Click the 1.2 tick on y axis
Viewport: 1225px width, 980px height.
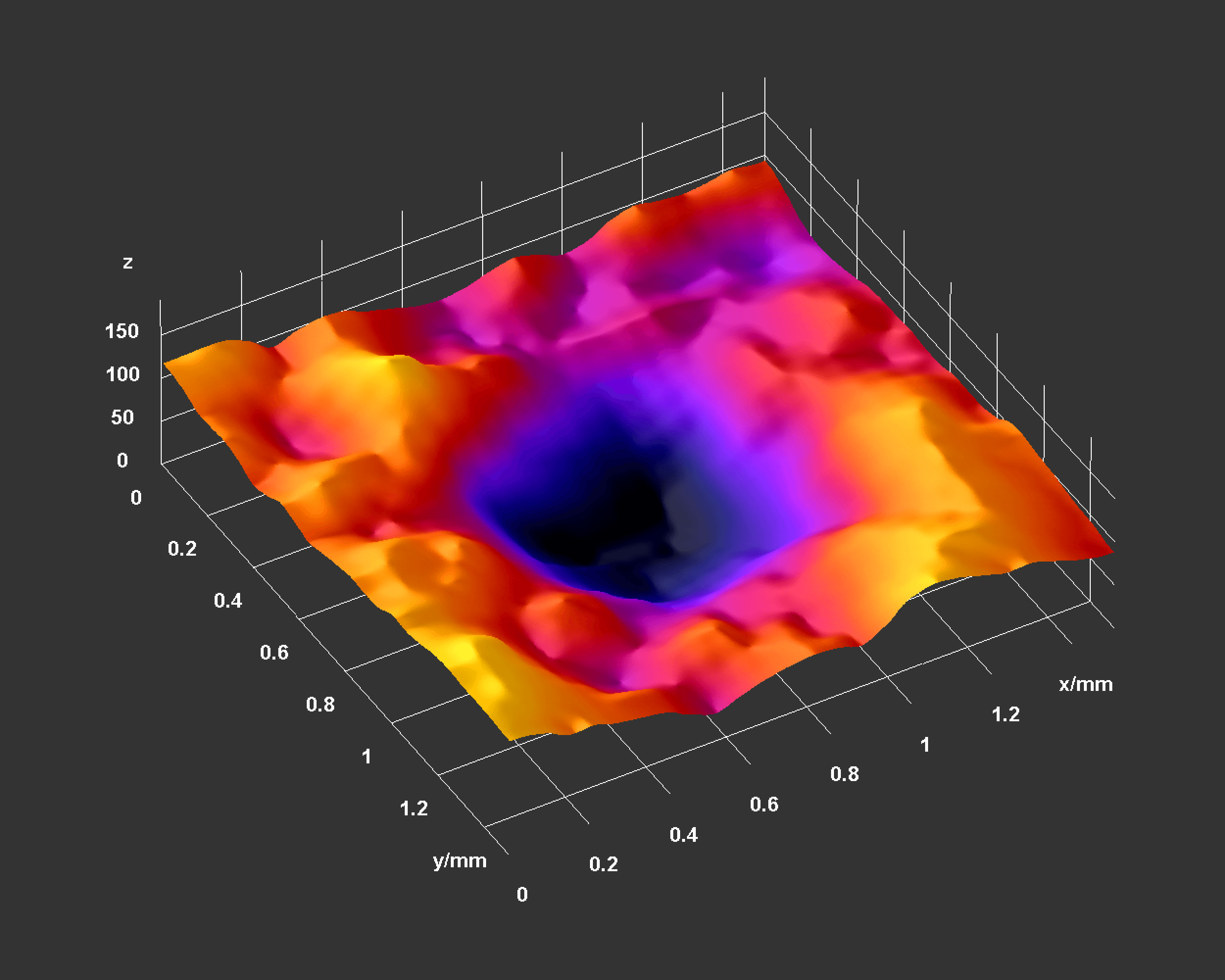[413, 808]
